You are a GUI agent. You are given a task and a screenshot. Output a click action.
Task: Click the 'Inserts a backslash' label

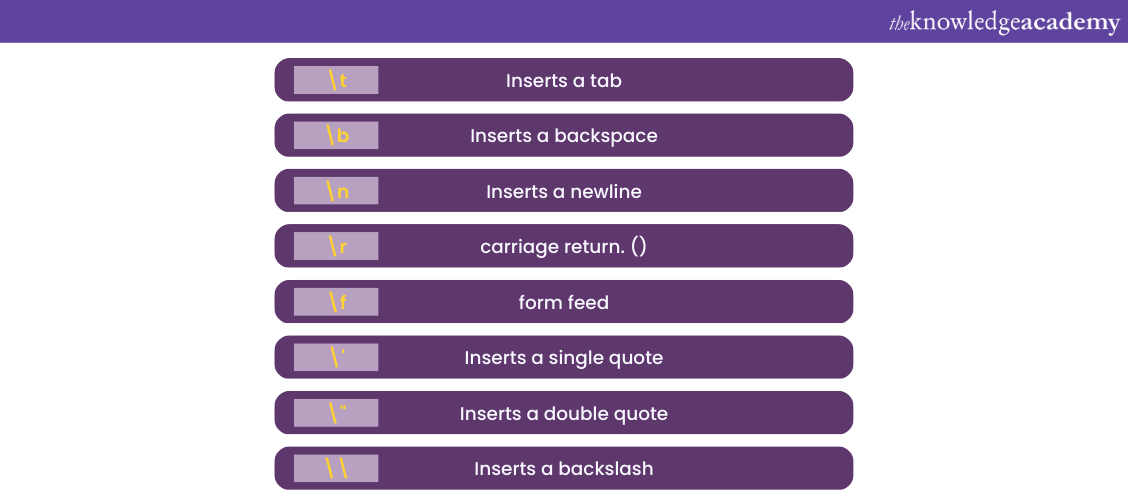(563, 468)
